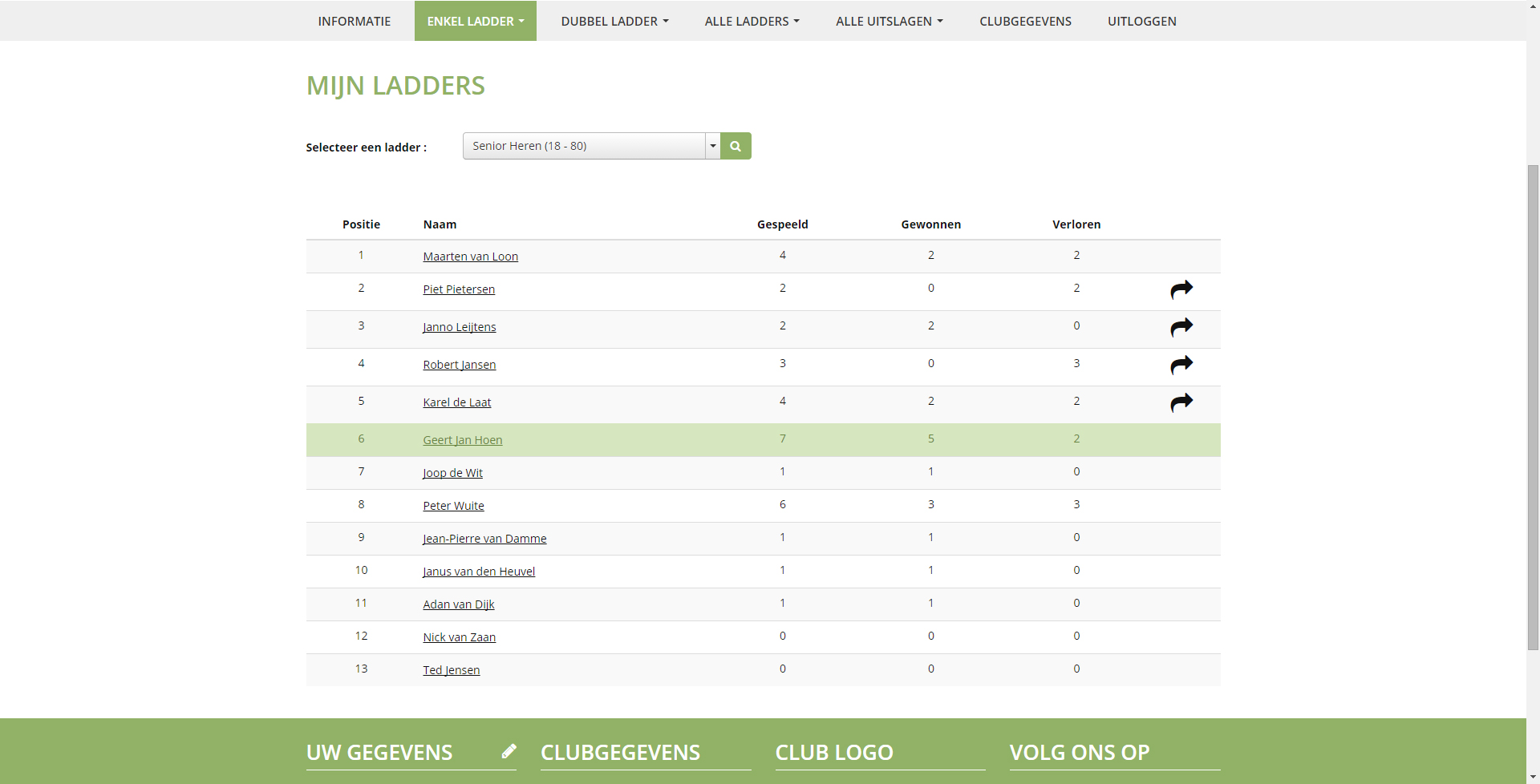The height and width of the screenshot is (784, 1540).
Task: Click Gespeeld value 6 for Peter Wuite
Action: click(783, 504)
